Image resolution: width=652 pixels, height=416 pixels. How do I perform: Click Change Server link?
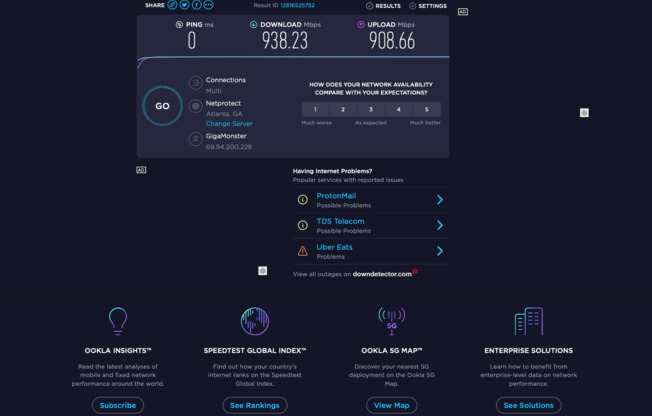pyautogui.click(x=229, y=124)
